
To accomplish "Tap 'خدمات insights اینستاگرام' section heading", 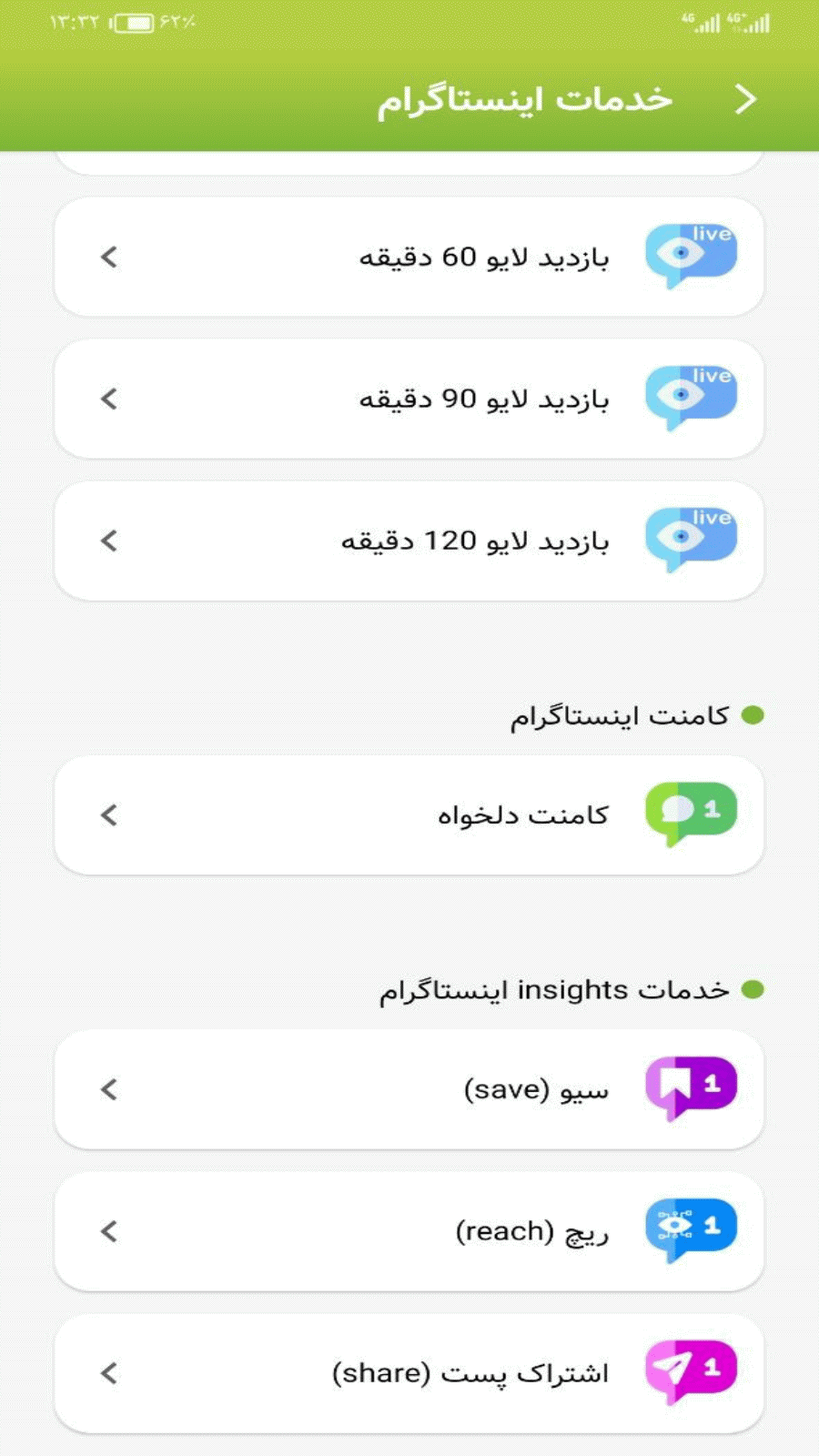I will [554, 990].
